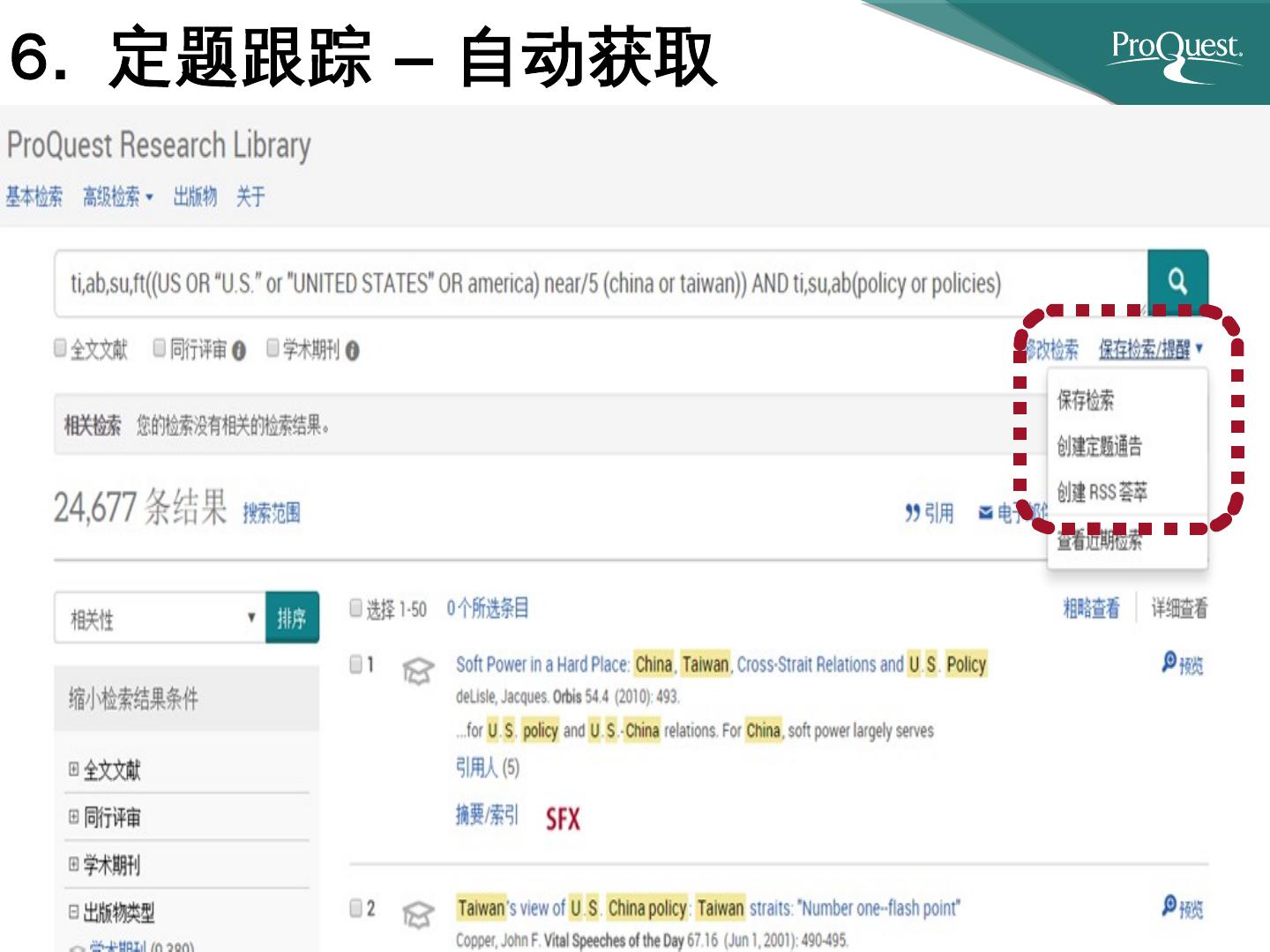Image resolution: width=1270 pixels, height=952 pixels.
Task: Expand the 学术期刊 filter in sidebar
Action: coord(74,864)
